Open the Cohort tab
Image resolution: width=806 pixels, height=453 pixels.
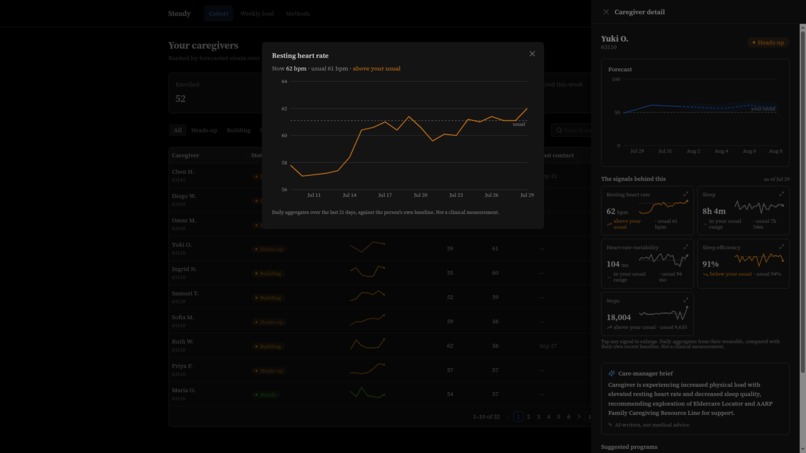218,13
